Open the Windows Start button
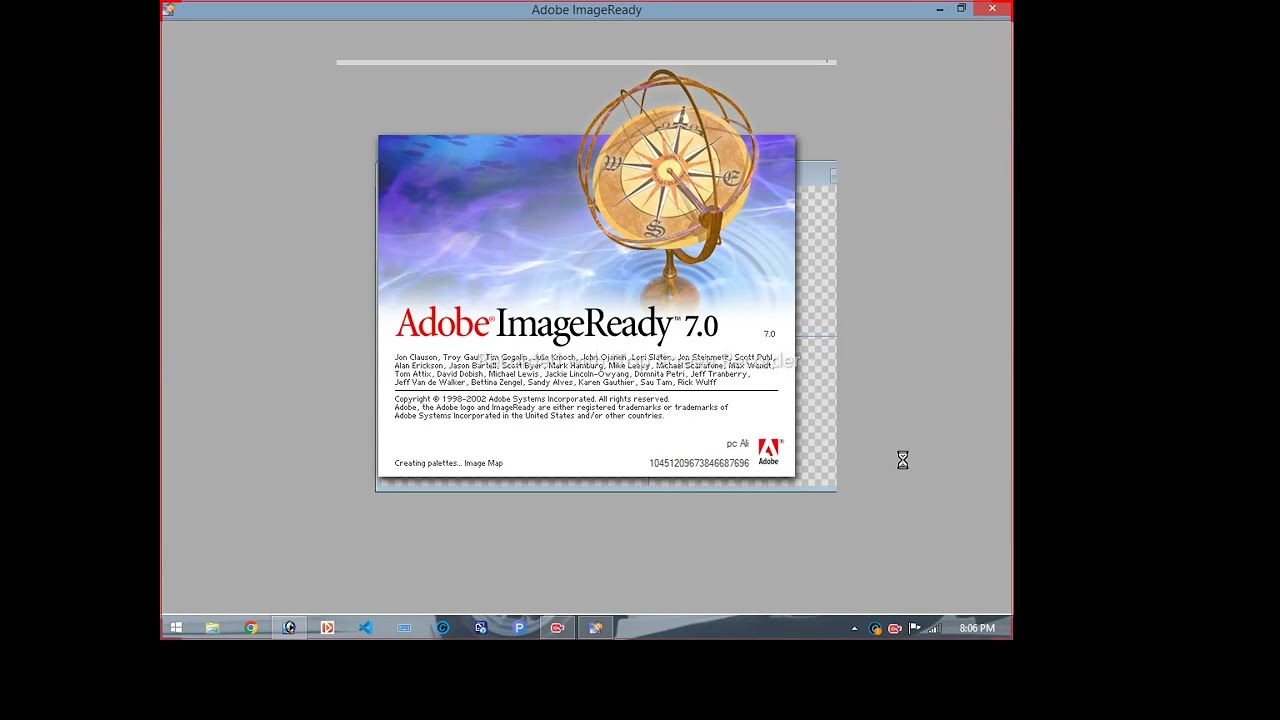This screenshot has height=720, width=1280. (176, 628)
